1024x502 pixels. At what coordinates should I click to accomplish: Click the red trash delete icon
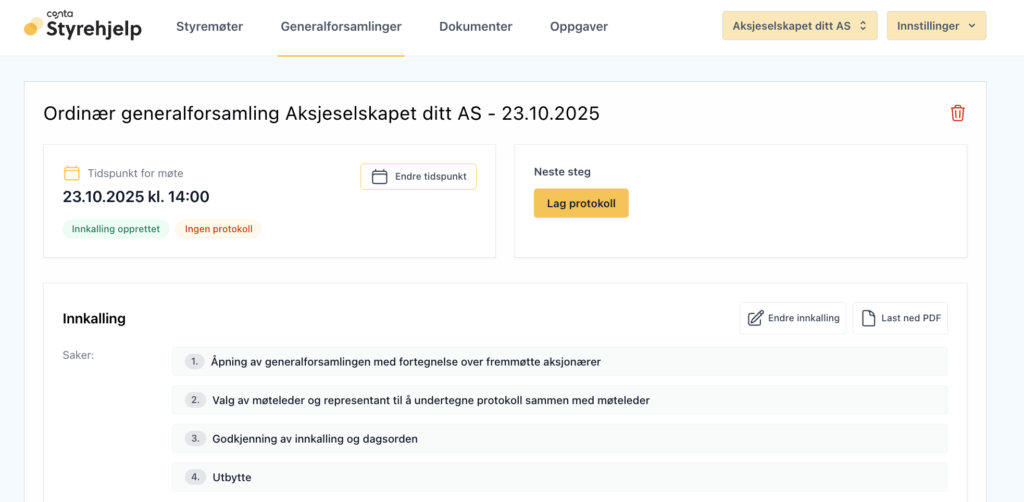(957, 113)
